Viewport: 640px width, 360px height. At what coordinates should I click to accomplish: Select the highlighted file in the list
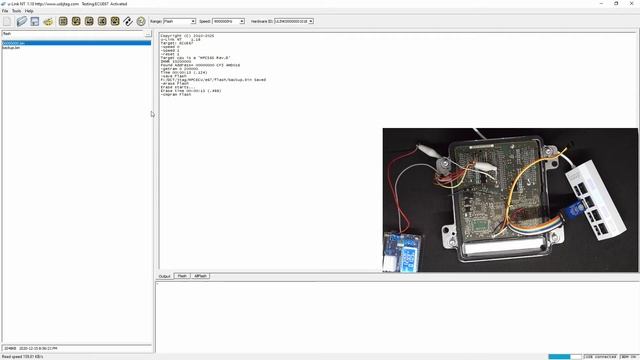pyautogui.click(x=76, y=43)
